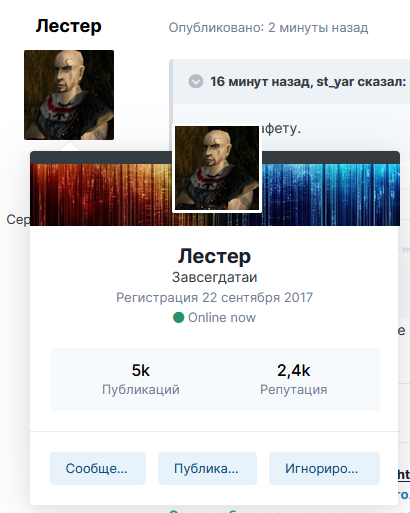Viewport: 410px width, 513px height.
Task: Open Лестер's avatar beside the post
Action: [x=69, y=95]
